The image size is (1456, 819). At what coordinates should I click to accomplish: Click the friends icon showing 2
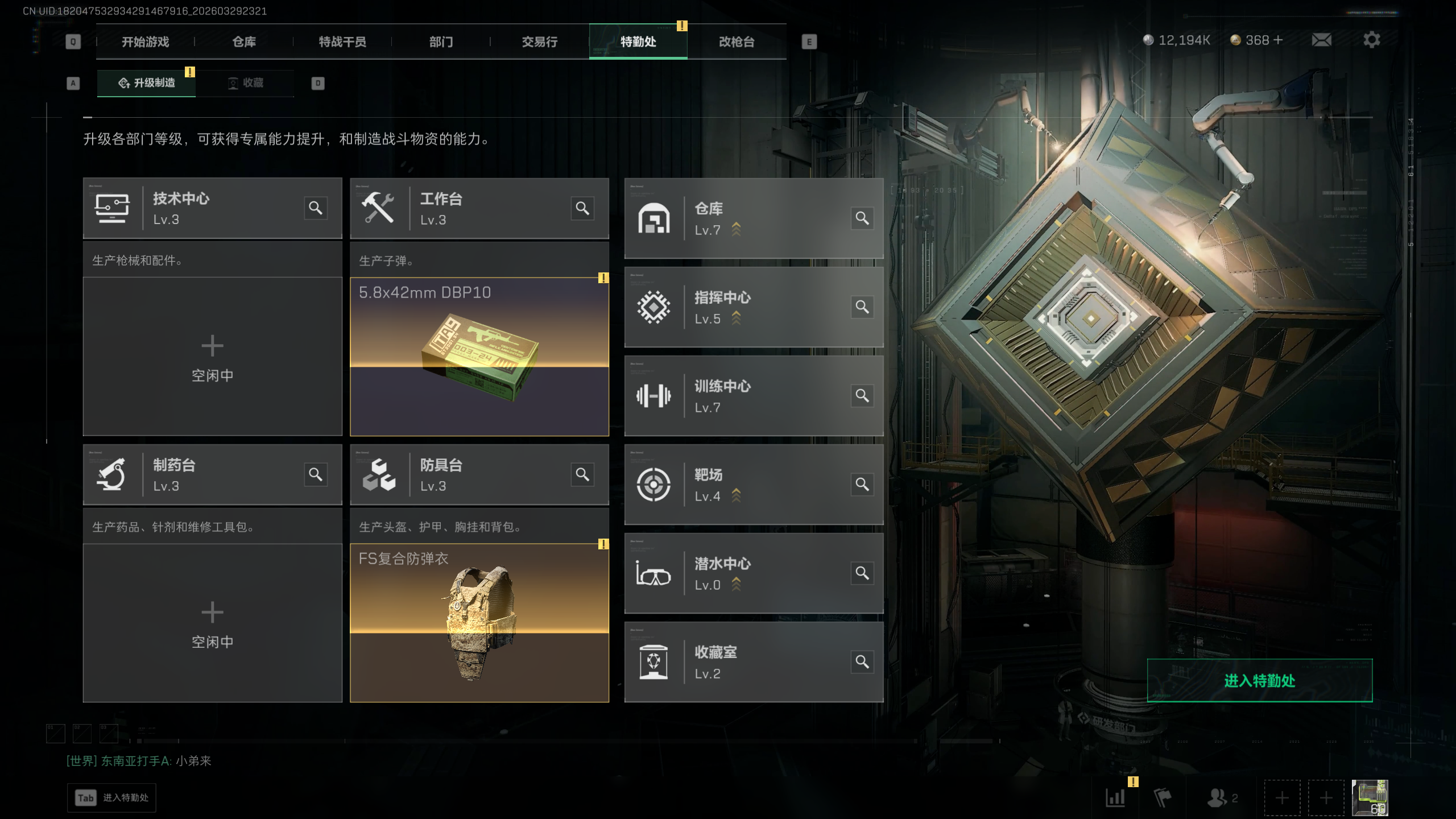click(x=1222, y=798)
